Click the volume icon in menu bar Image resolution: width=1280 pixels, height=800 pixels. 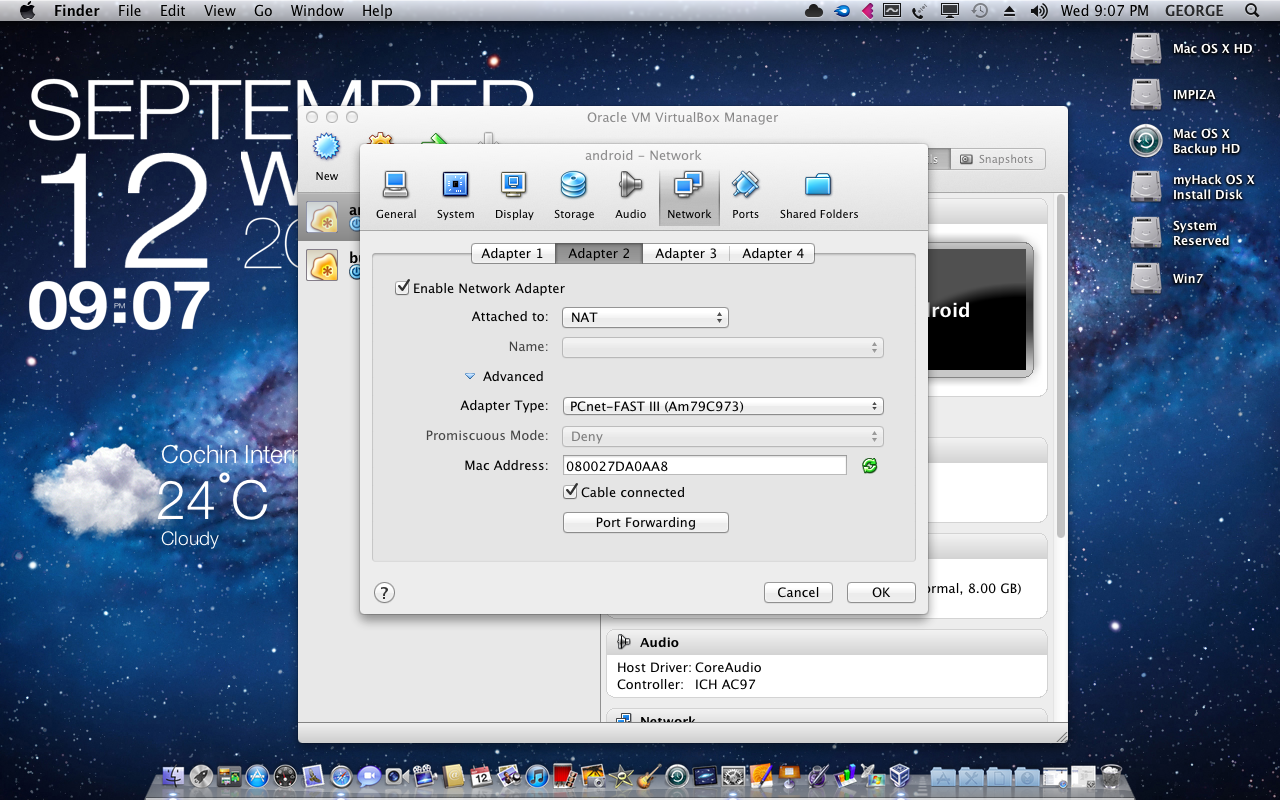[x=1039, y=11]
